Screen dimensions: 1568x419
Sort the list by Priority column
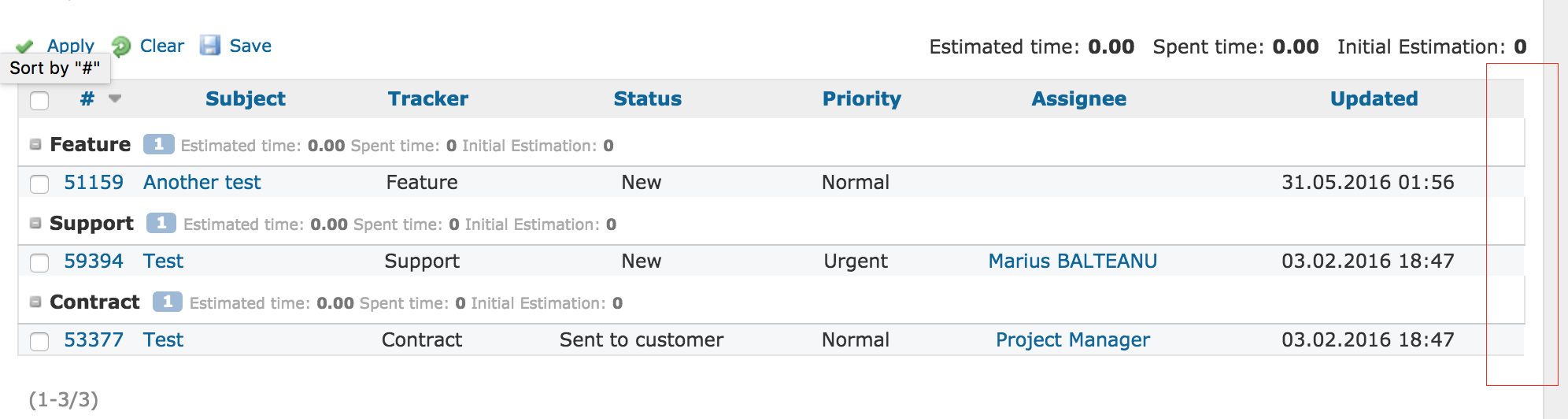tap(862, 98)
